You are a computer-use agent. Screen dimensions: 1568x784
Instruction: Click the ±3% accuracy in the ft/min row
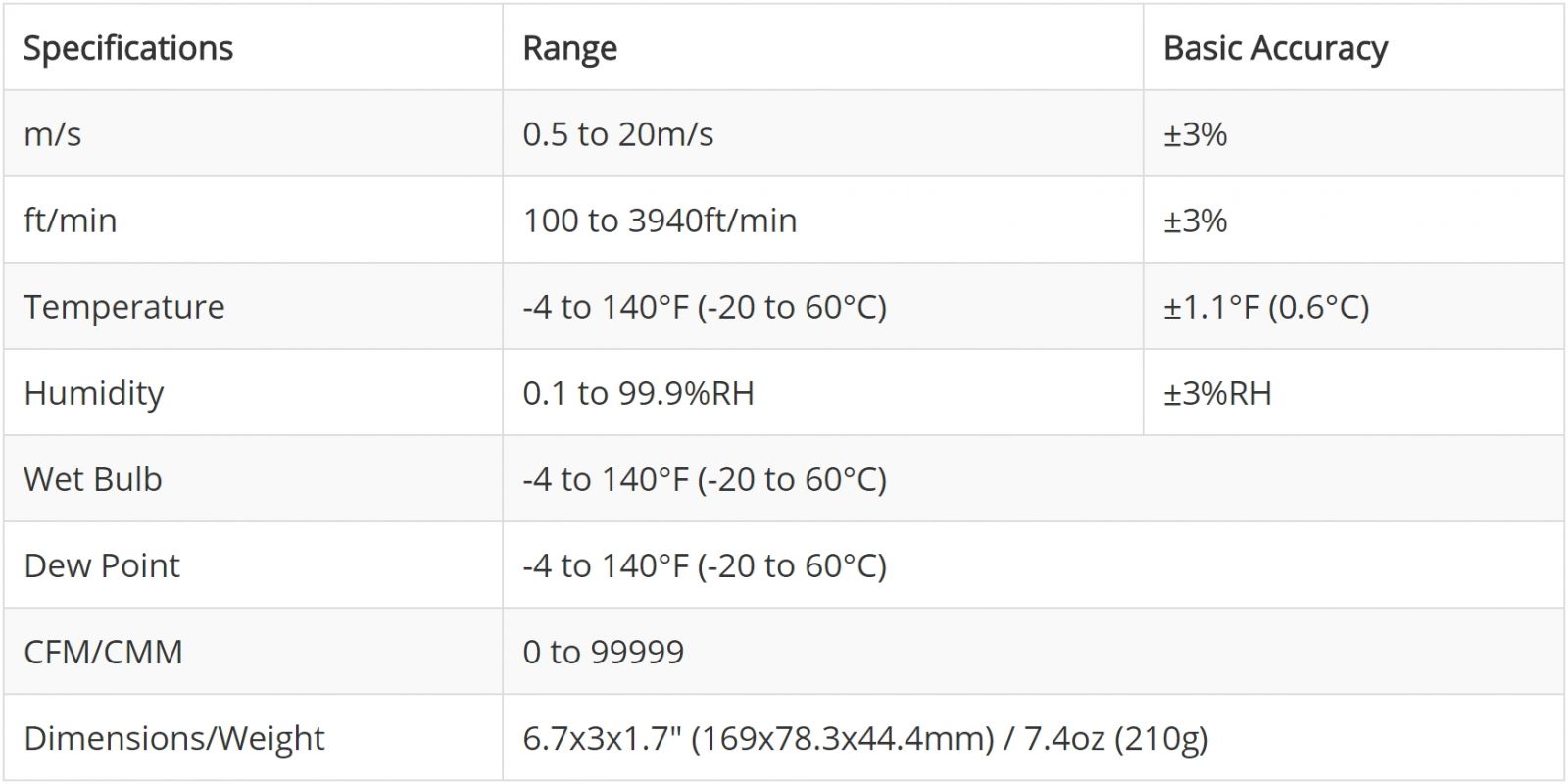point(1196,220)
